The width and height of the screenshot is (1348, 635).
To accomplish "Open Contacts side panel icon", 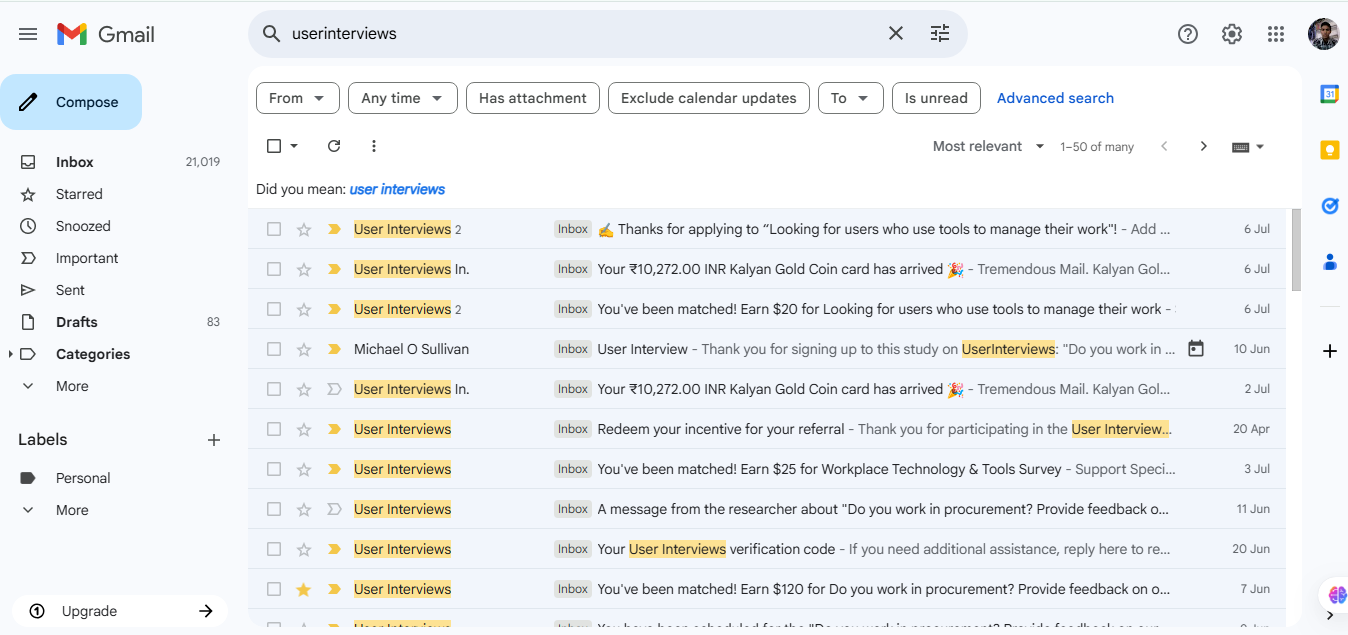I will [x=1330, y=262].
